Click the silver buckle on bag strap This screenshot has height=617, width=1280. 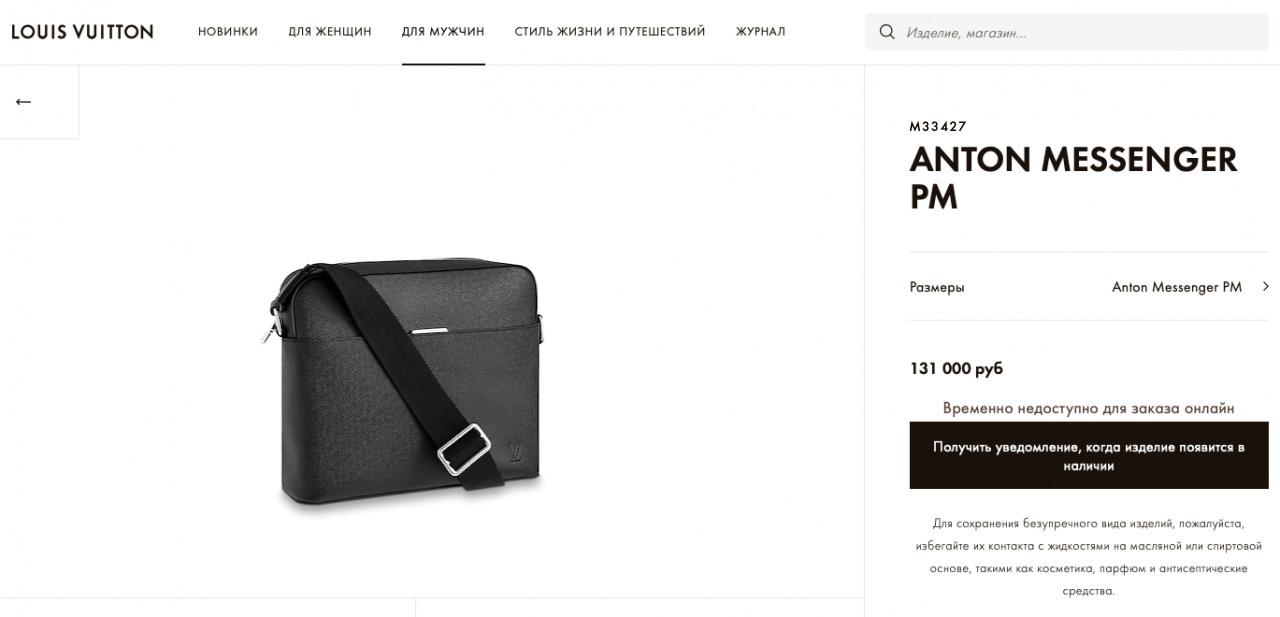(x=465, y=449)
